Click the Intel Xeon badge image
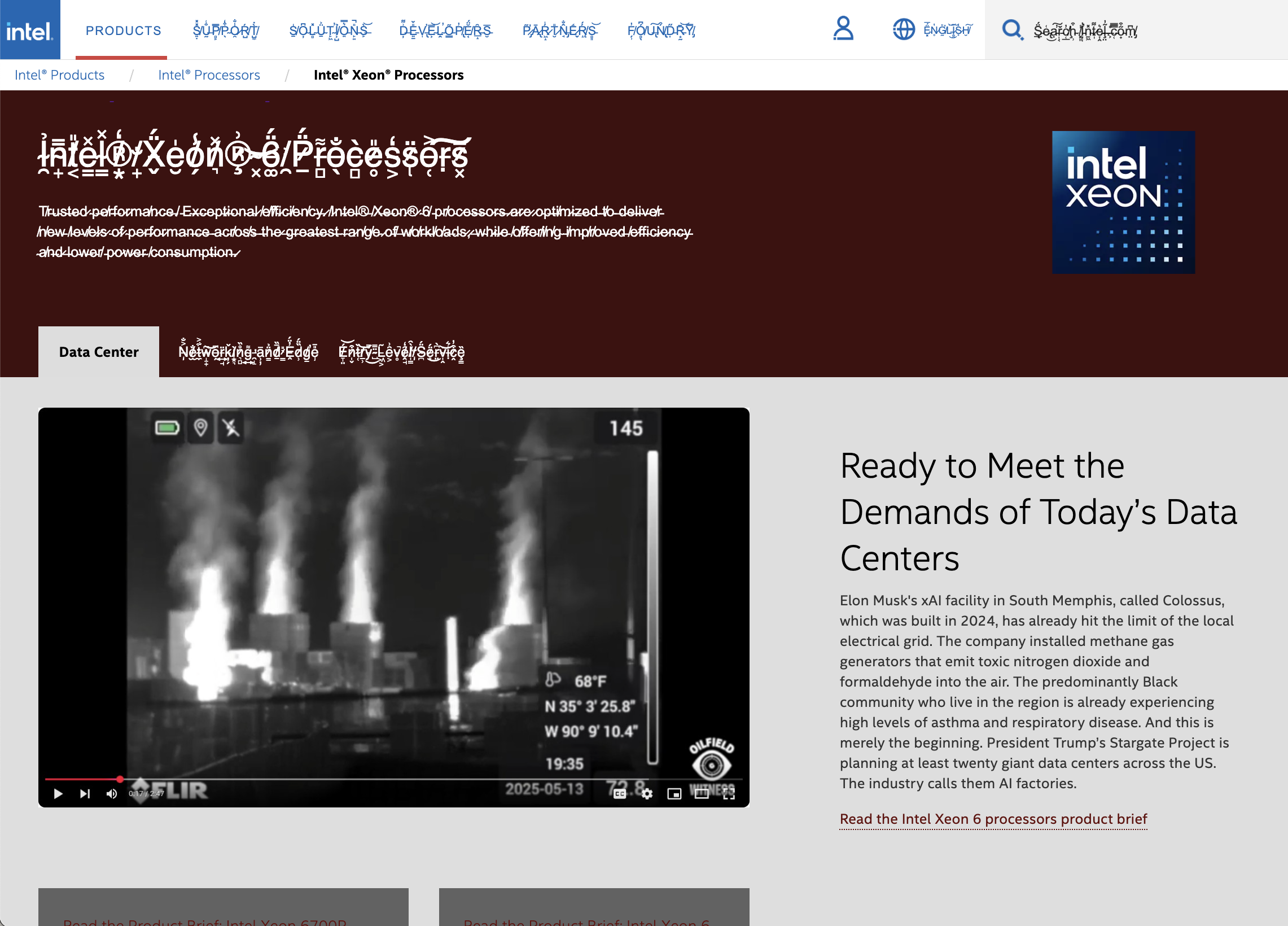1288x926 pixels. [1123, 202]
